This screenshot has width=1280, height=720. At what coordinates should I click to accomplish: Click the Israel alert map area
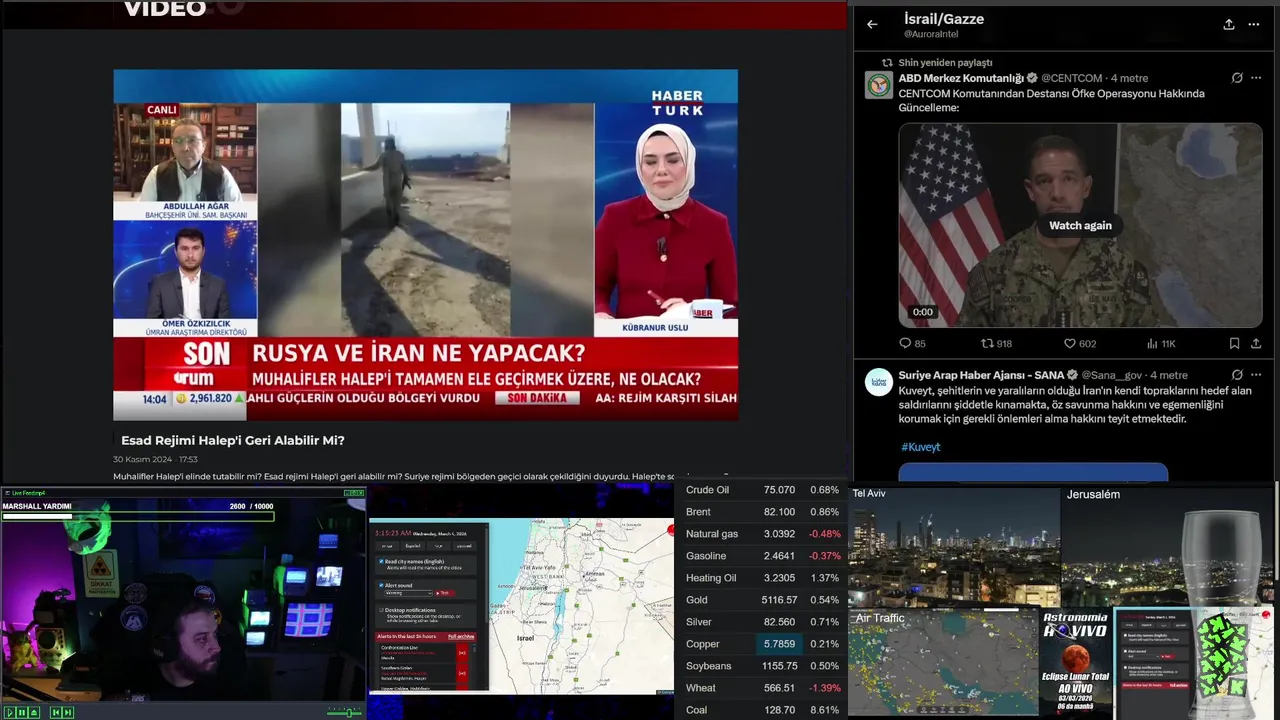click(580, 605)
